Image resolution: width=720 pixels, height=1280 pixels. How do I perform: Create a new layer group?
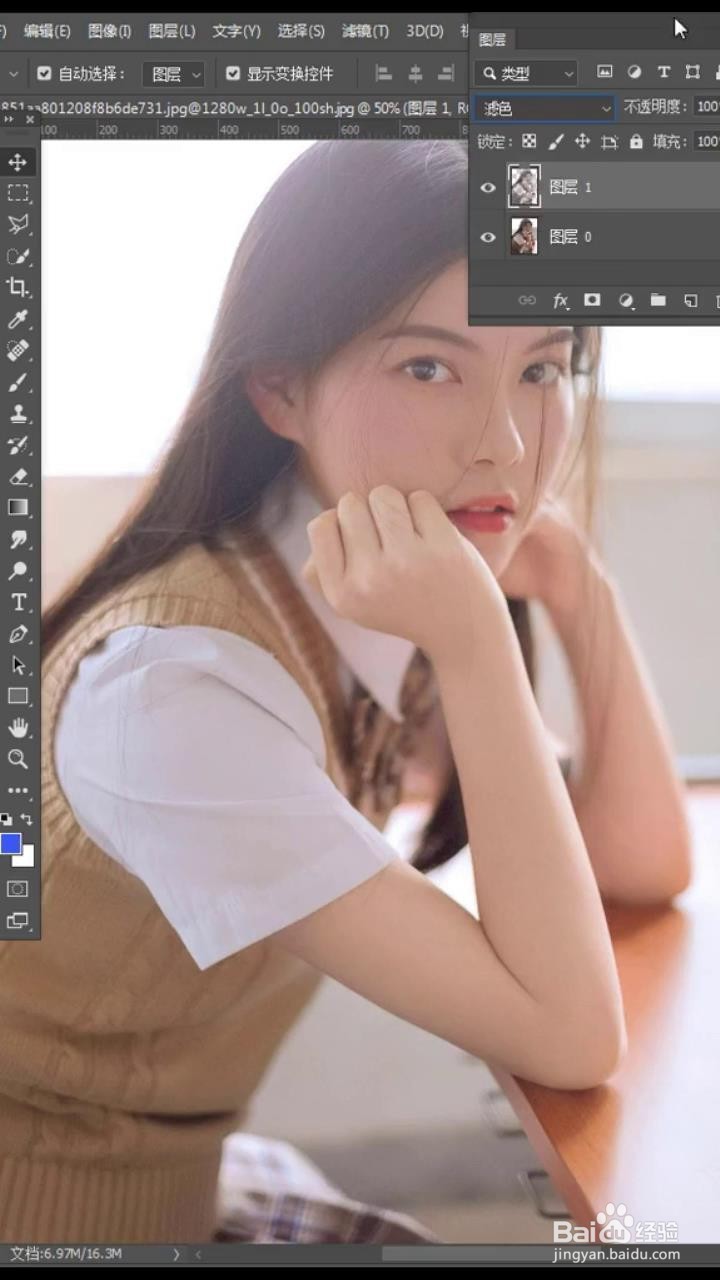(x=658, y=300)
